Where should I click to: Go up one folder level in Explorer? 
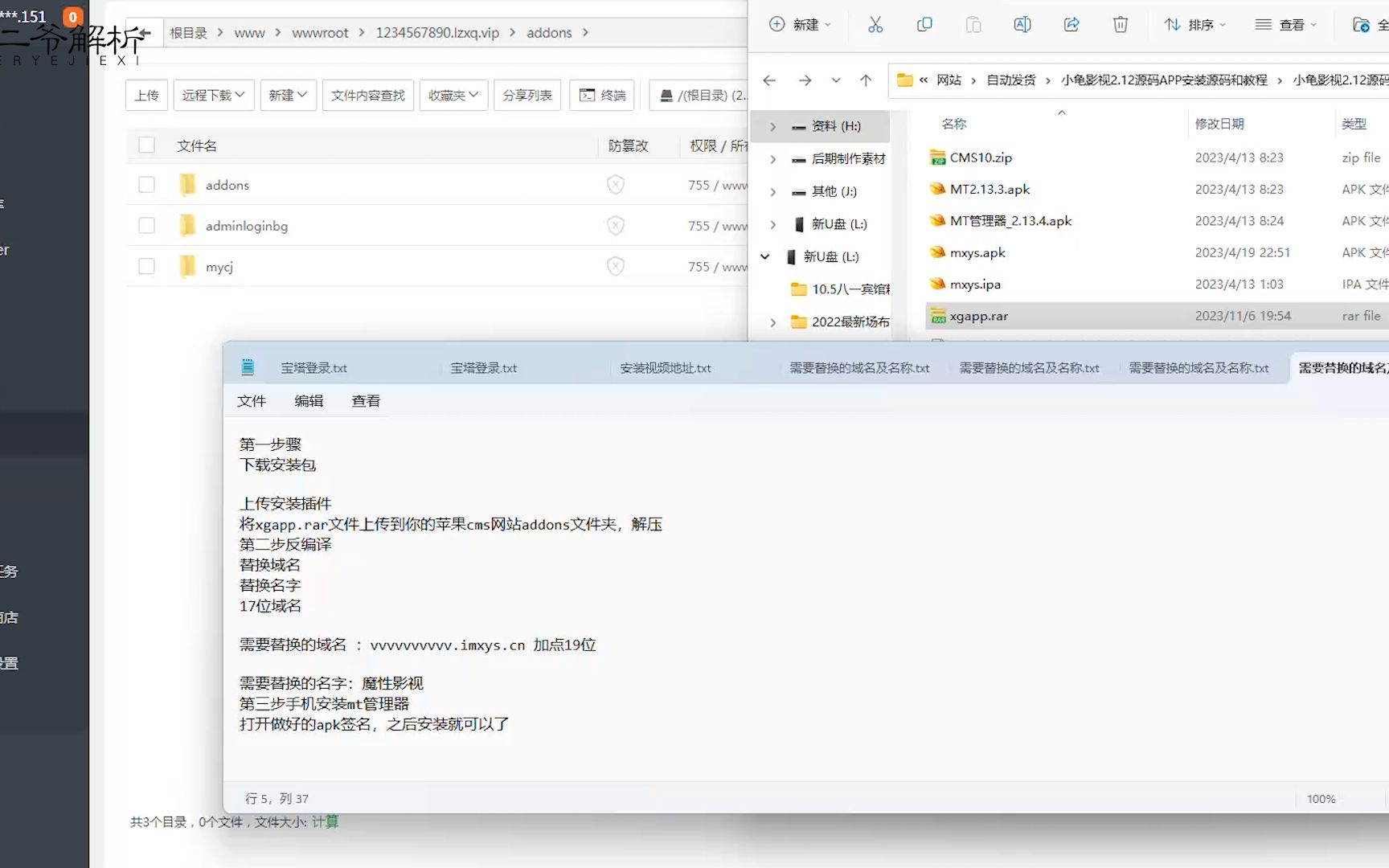[866, 80]
